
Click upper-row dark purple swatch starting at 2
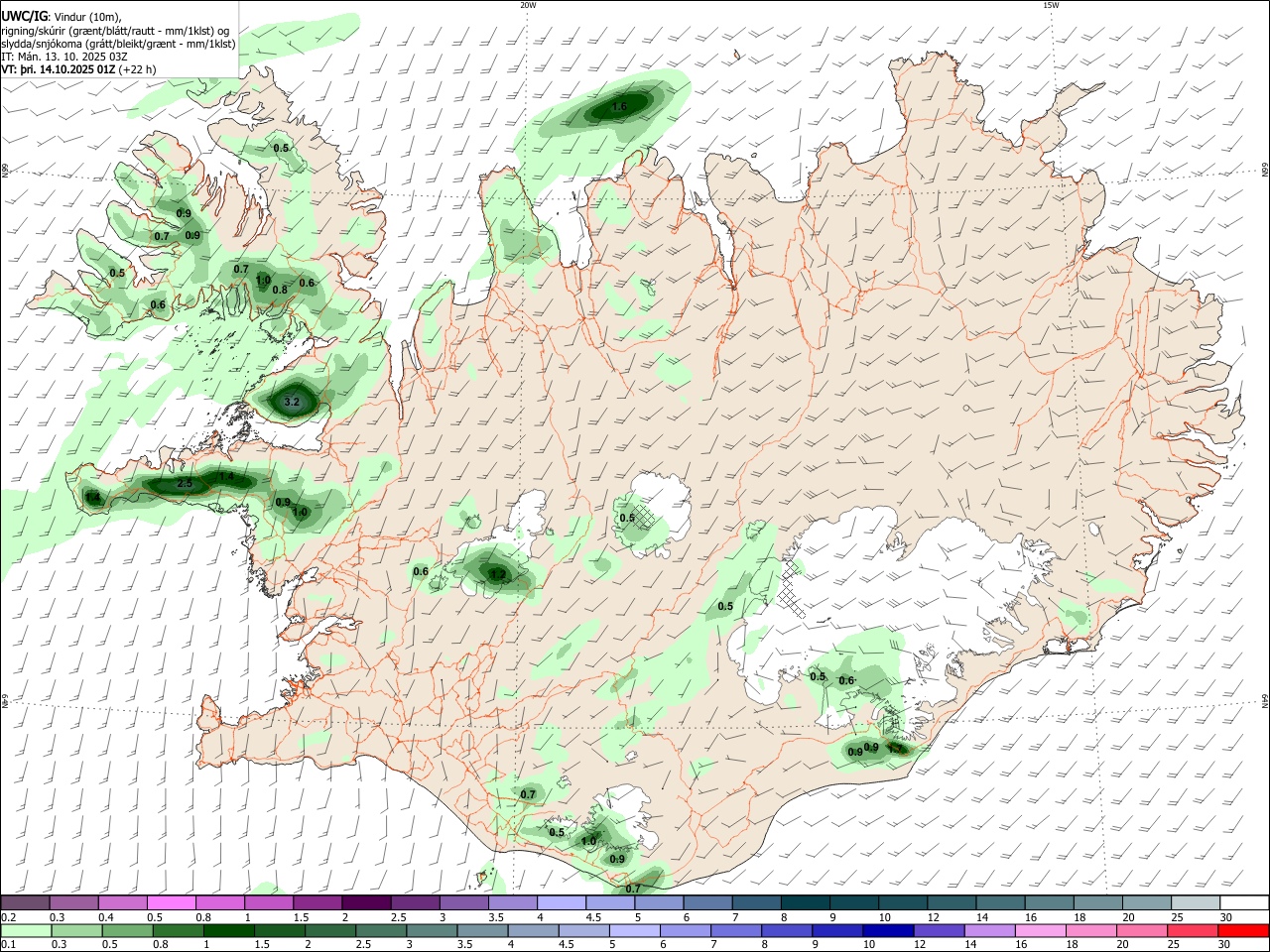(x=366, y=902)
